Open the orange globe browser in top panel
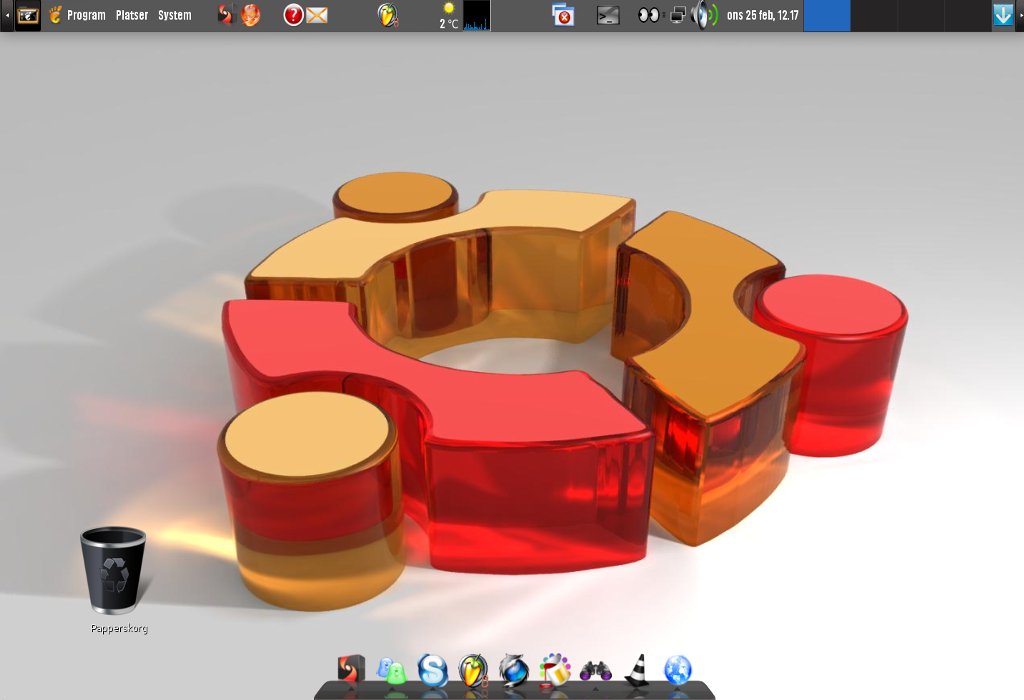Image resolution: width=1024 pixels, height=700 pixels. 250,14
